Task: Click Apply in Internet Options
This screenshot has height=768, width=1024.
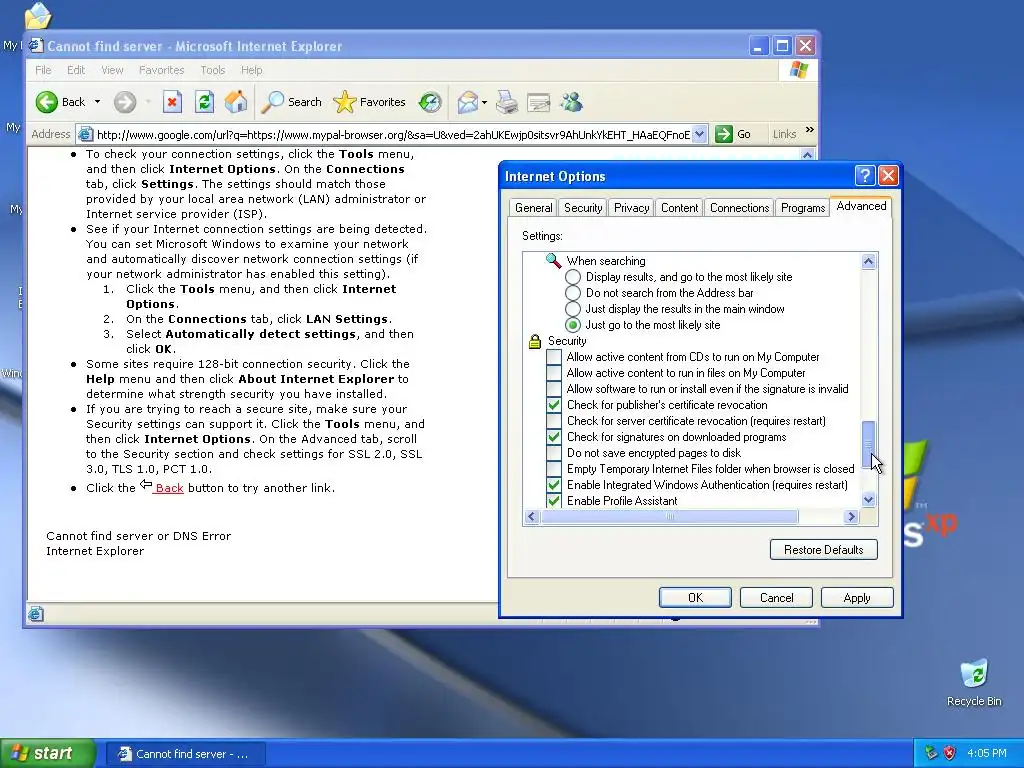Action: (x=856, y=598)
